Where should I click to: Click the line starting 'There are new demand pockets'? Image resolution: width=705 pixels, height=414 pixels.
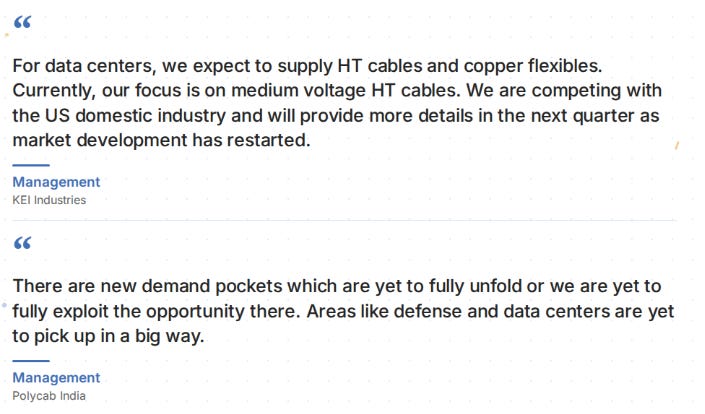(x=337, y=287)
